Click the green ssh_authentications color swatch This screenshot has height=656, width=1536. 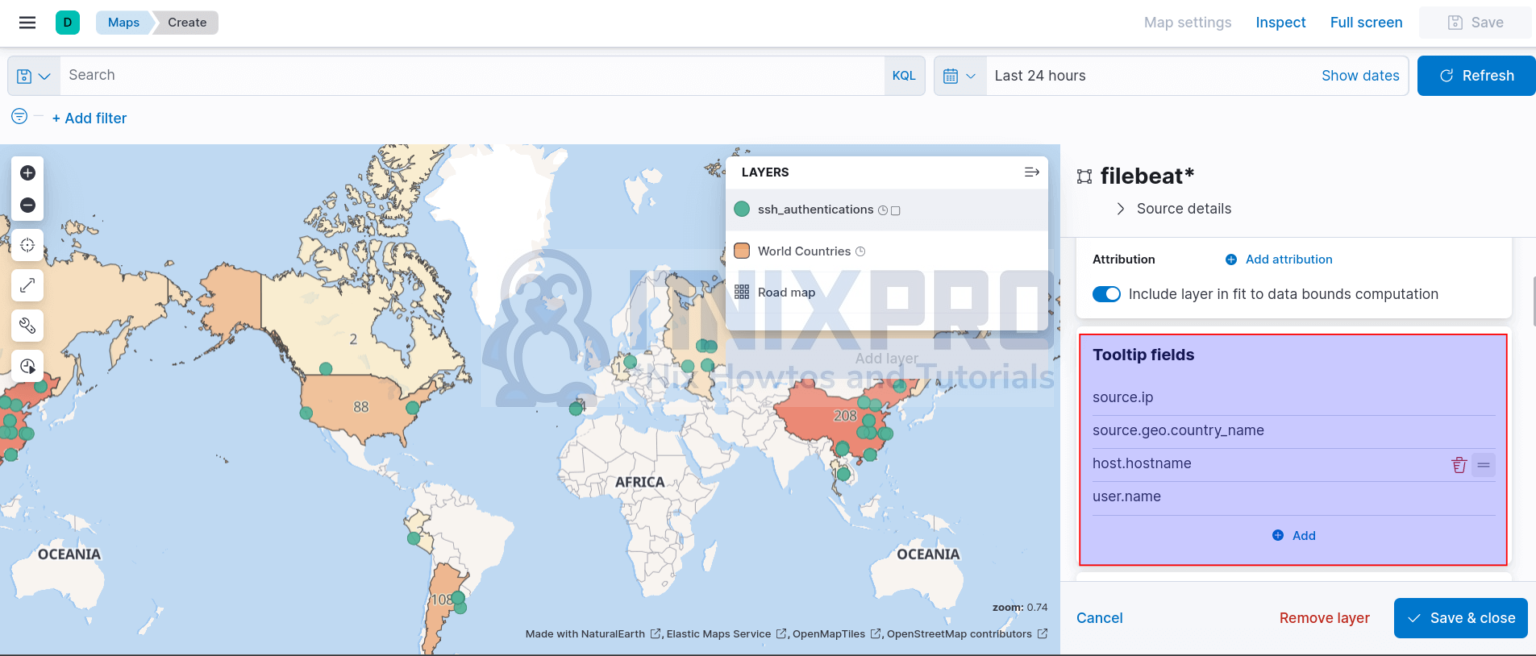[742, 210]
